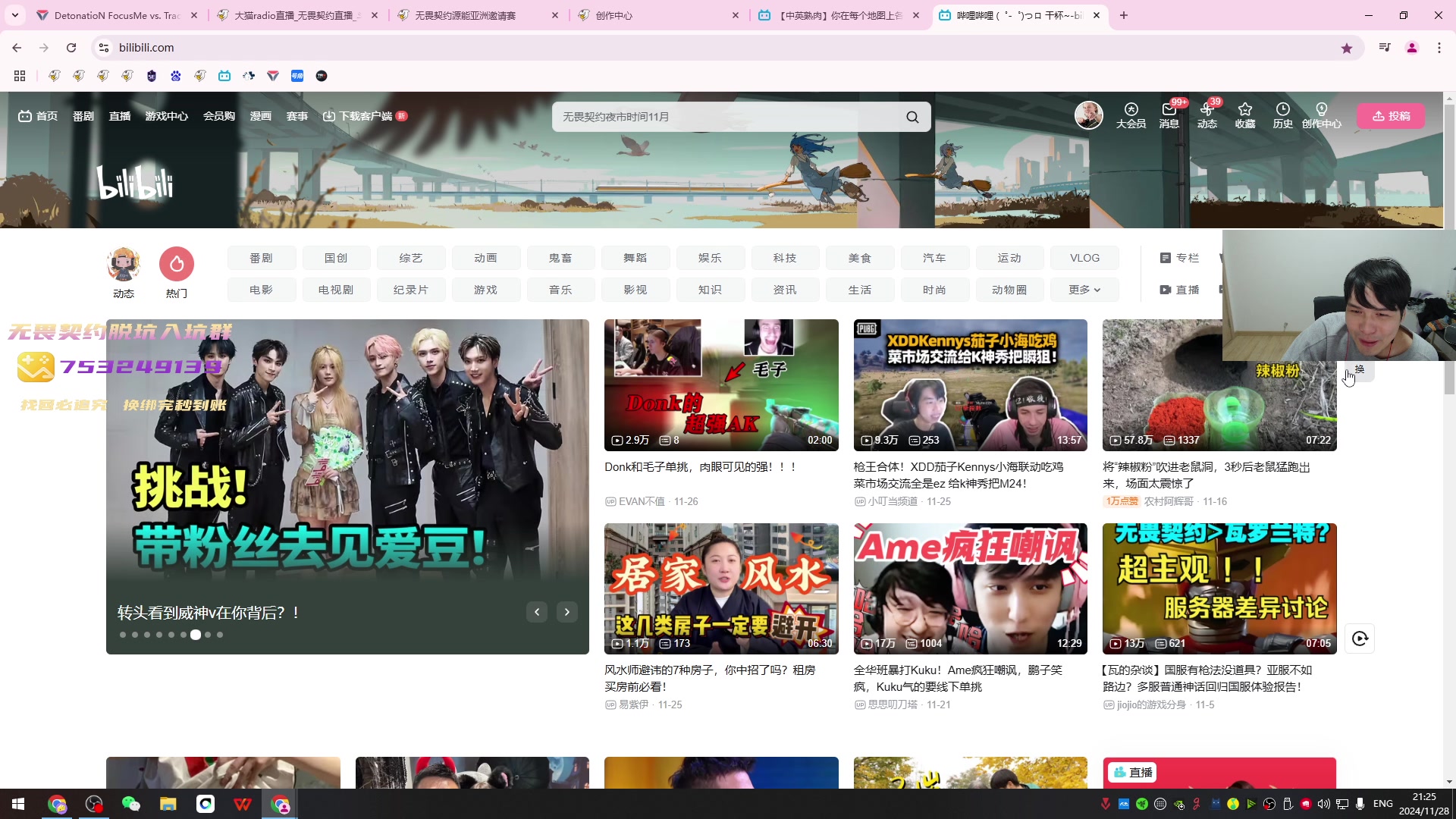Click the page vertical scrollbar
This screenshot has width=1456, height=819.
pos(1449,250)
